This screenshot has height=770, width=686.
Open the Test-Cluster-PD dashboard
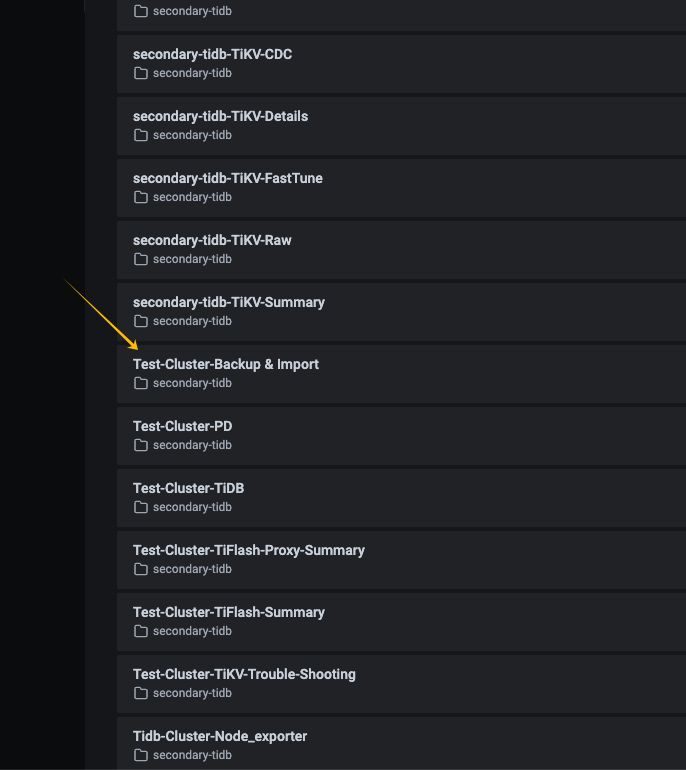182,426
